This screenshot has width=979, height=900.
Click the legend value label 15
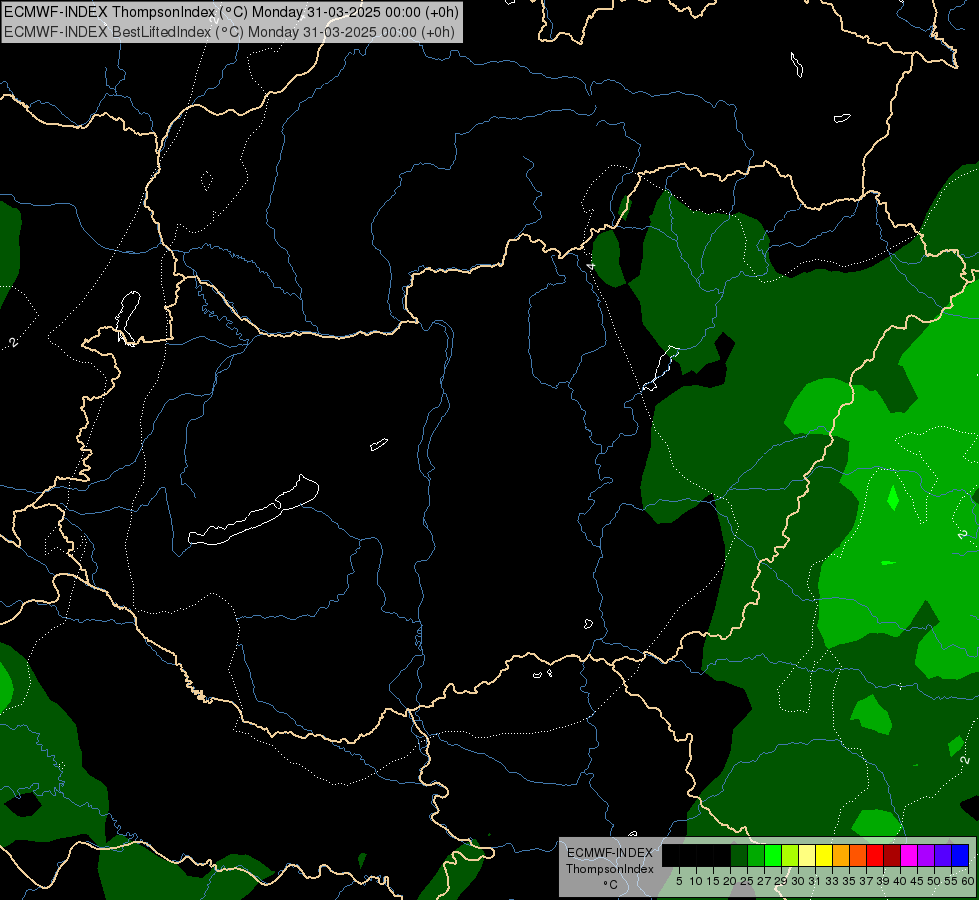pos(713,881)
